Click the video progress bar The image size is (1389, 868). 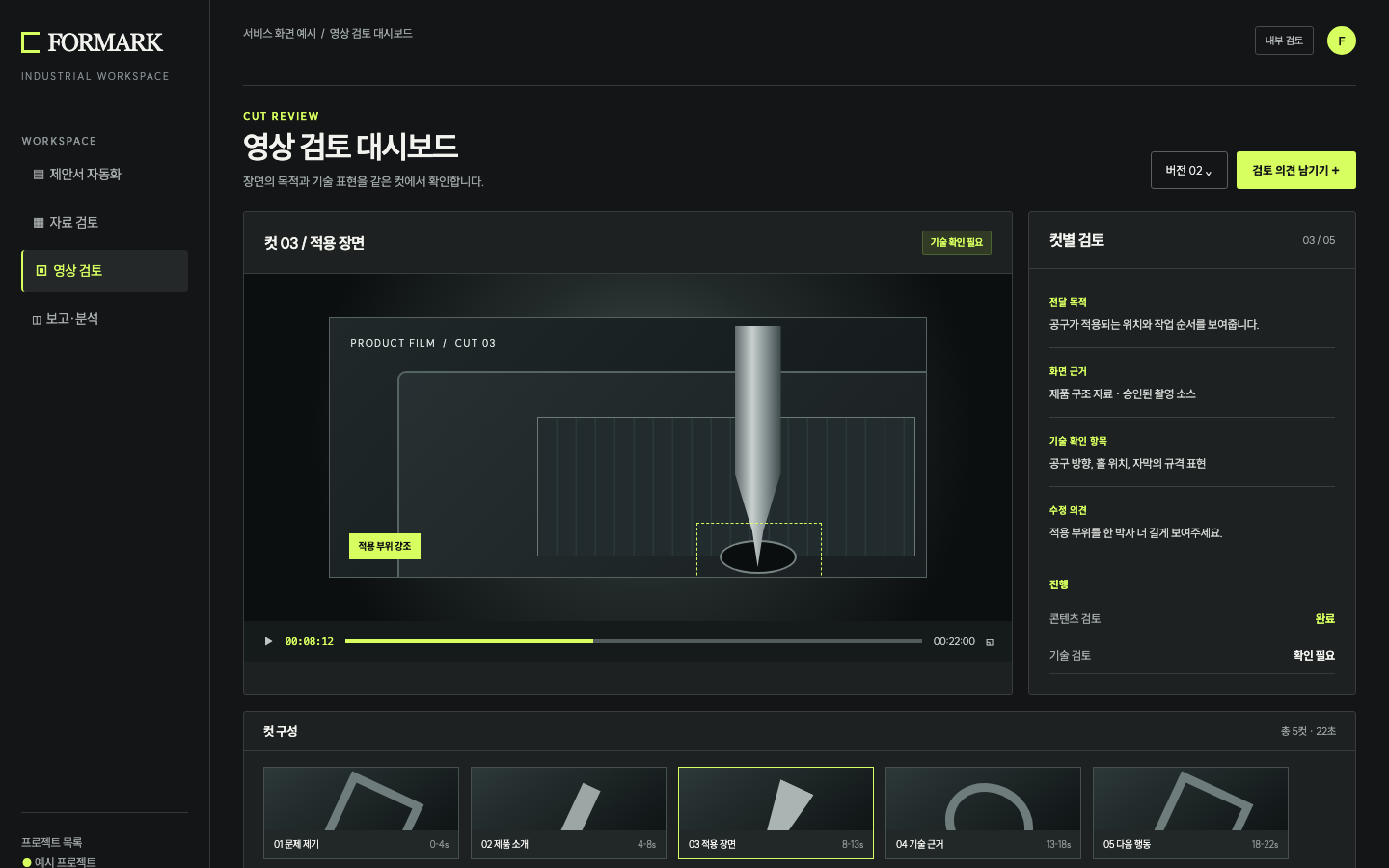pos(634,641)
